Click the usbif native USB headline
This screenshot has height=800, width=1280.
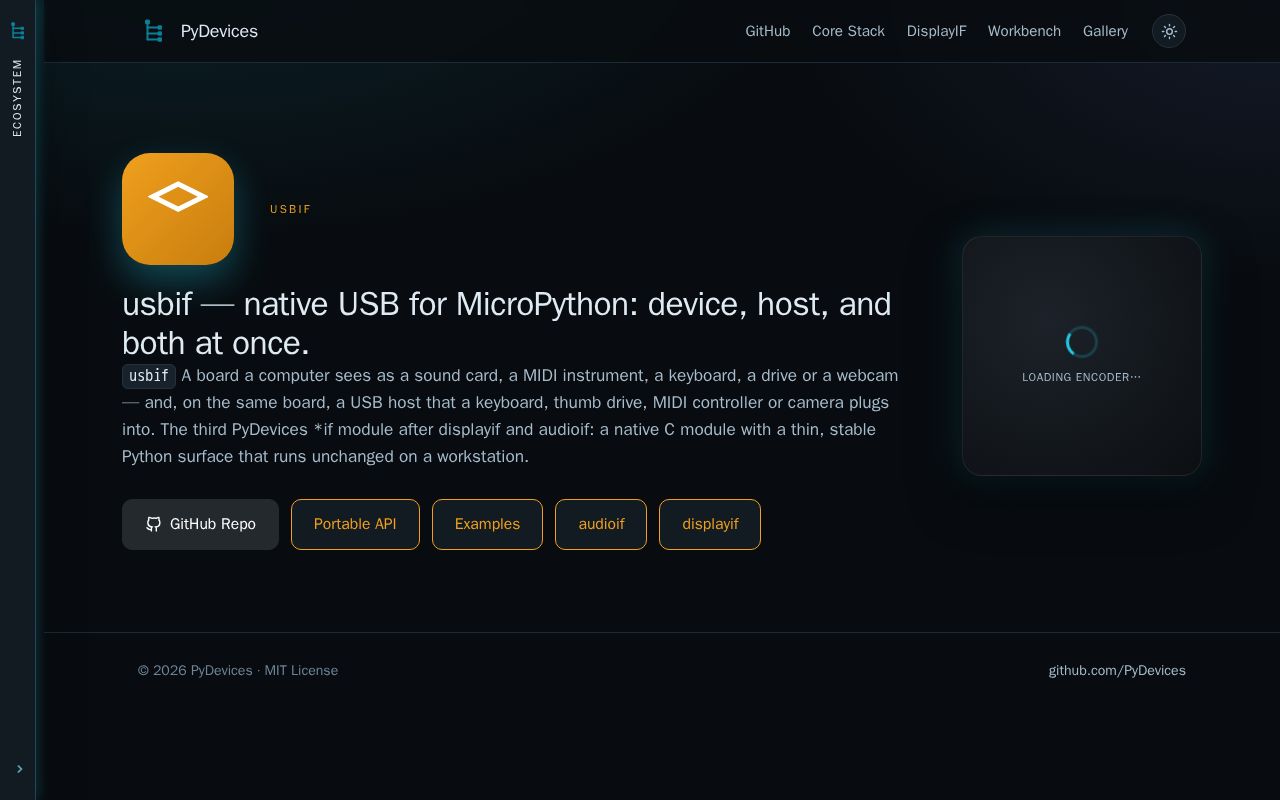coord(507,323)
